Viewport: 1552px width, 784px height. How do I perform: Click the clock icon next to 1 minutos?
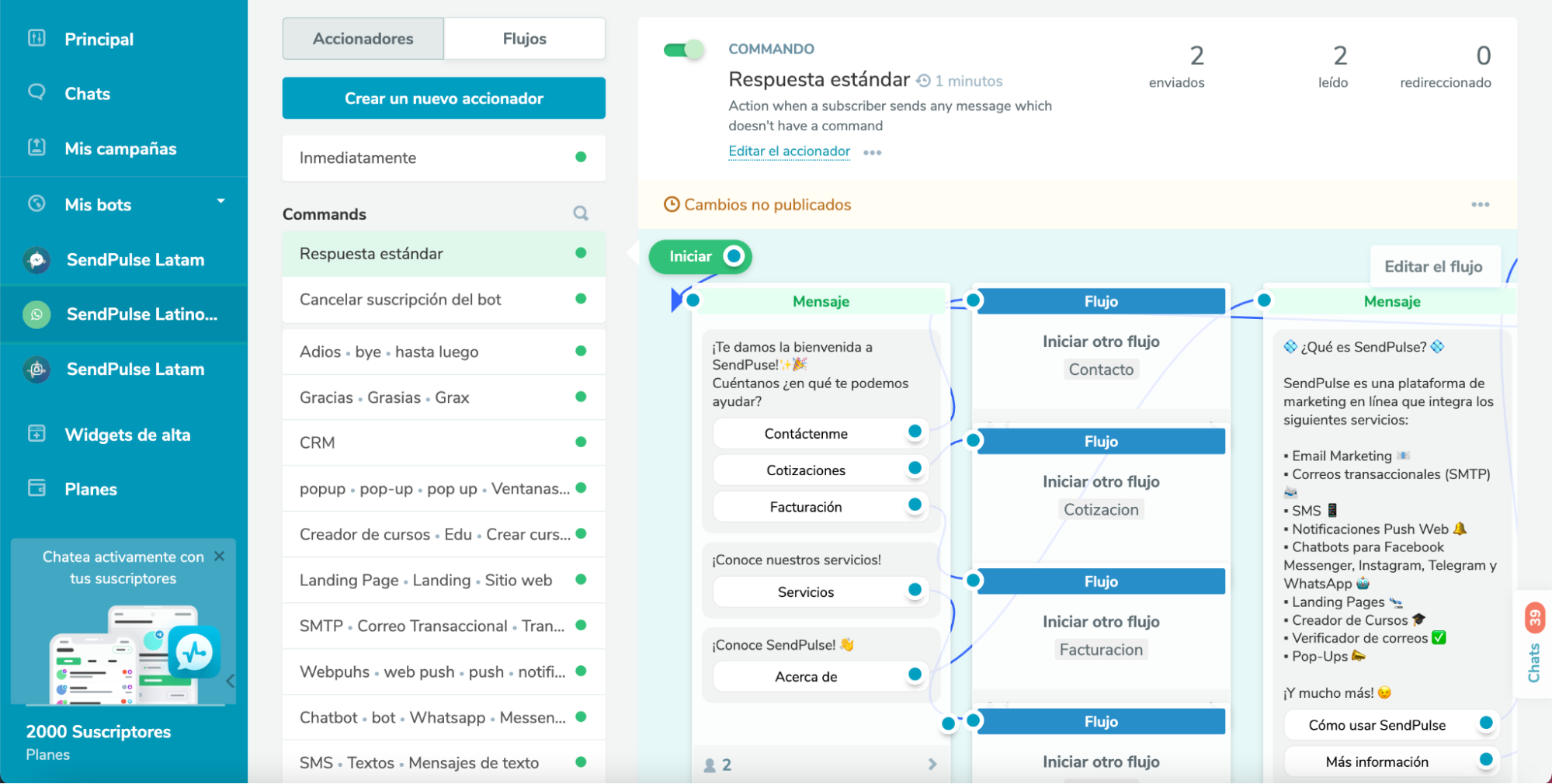923,81
